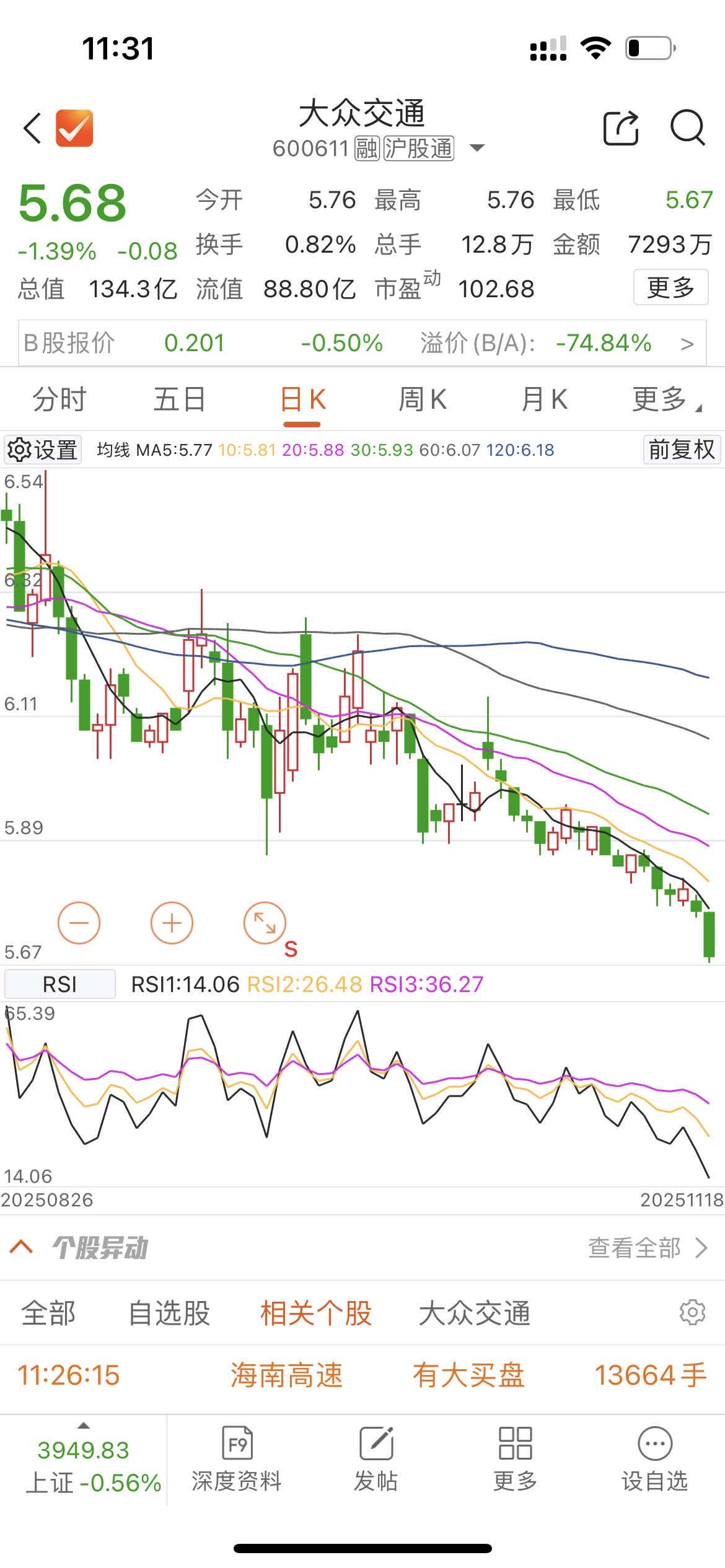Open the 更多 quote details button

[x=670, y=287]
